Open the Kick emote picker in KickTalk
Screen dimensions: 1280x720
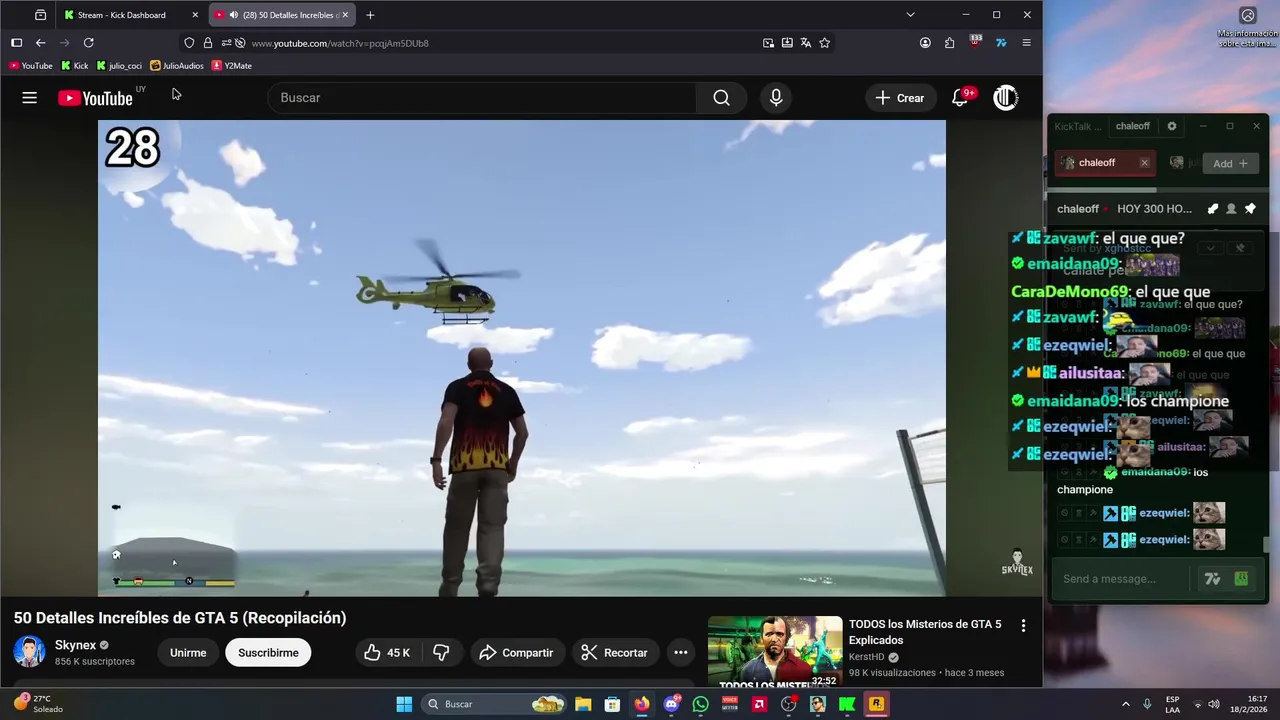tap(1241, 579)
